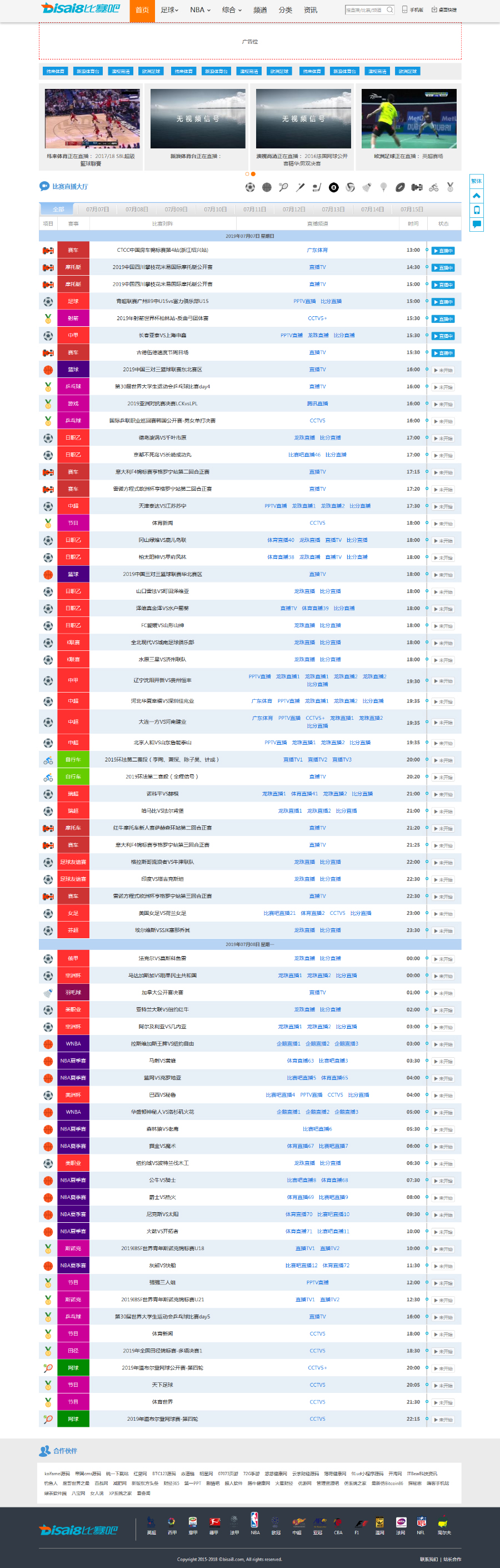The image size is (500, 1568).
Task: Choose the badminton shuttlecock filter icon
Action: click(x=367, y=187)
